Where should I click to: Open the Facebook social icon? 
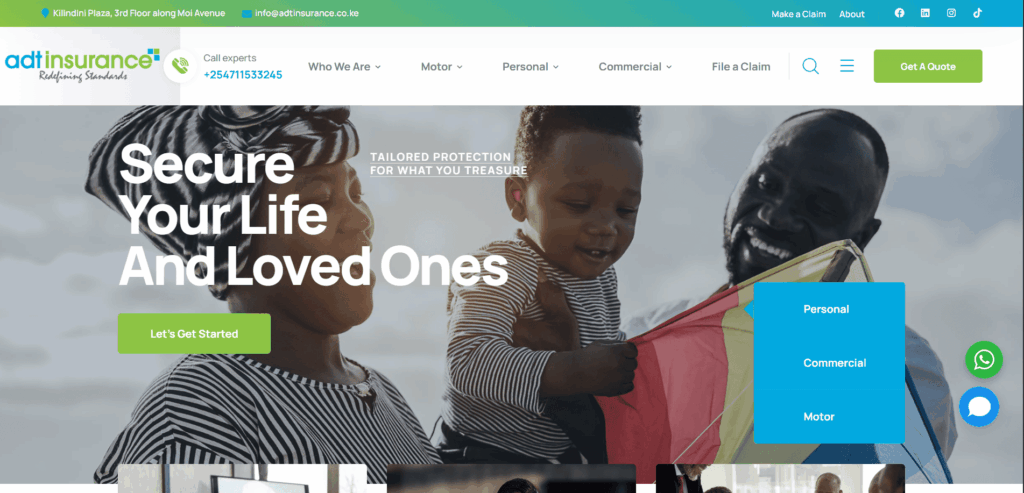click(899, 13)
